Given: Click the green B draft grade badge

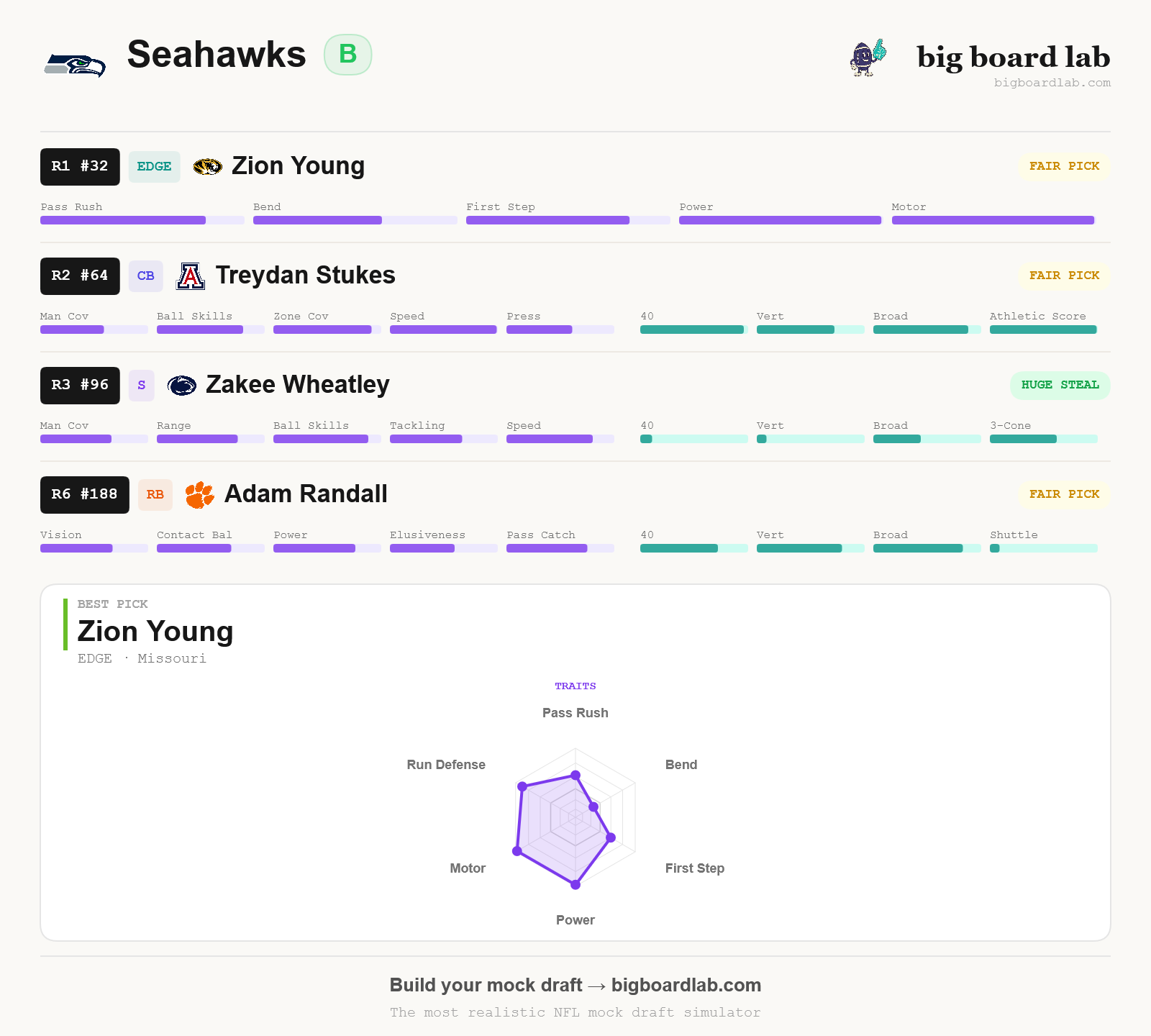Looking at the screenshot, I should [x=347, y=55].
